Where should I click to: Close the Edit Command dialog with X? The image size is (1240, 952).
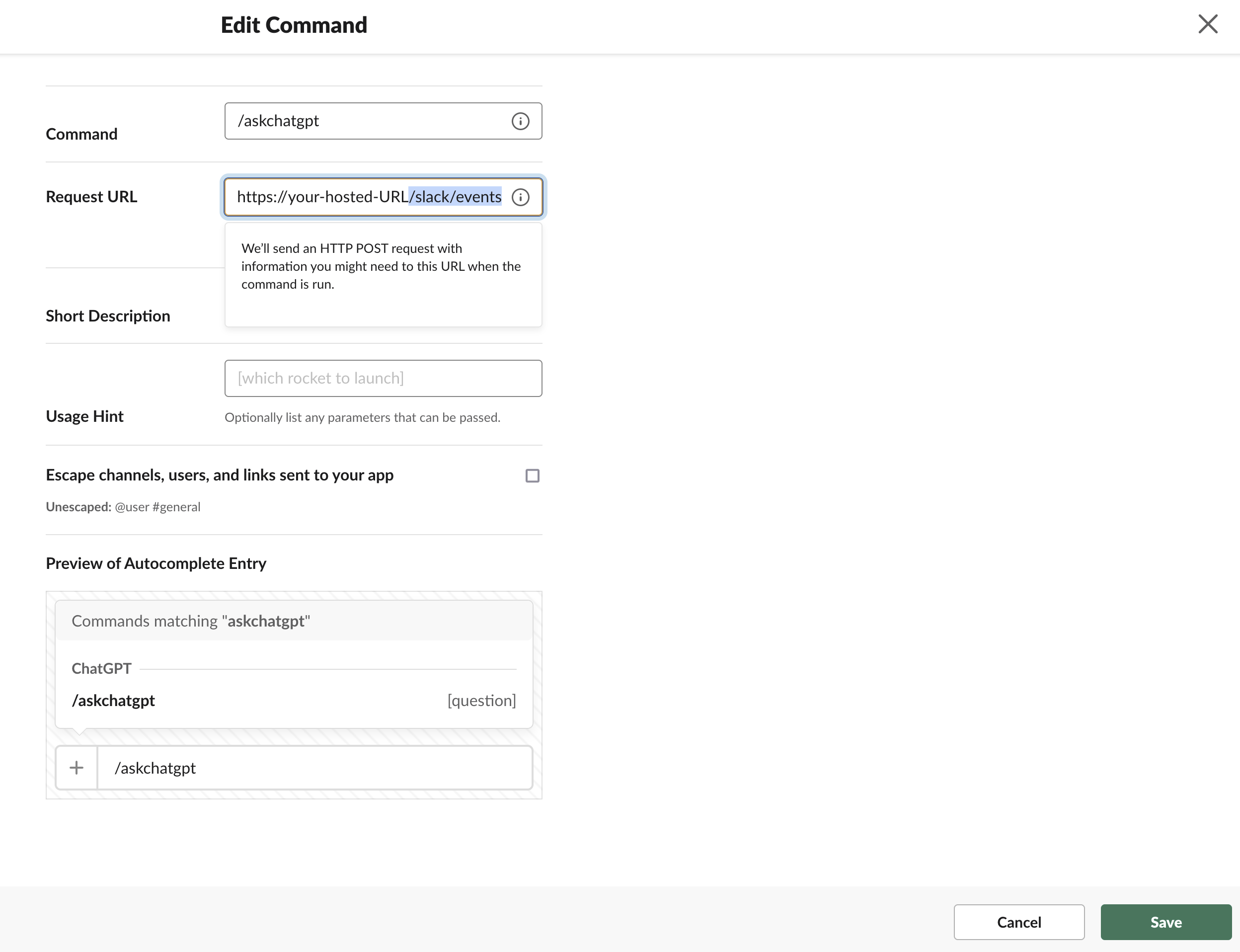coord(1207,24)
